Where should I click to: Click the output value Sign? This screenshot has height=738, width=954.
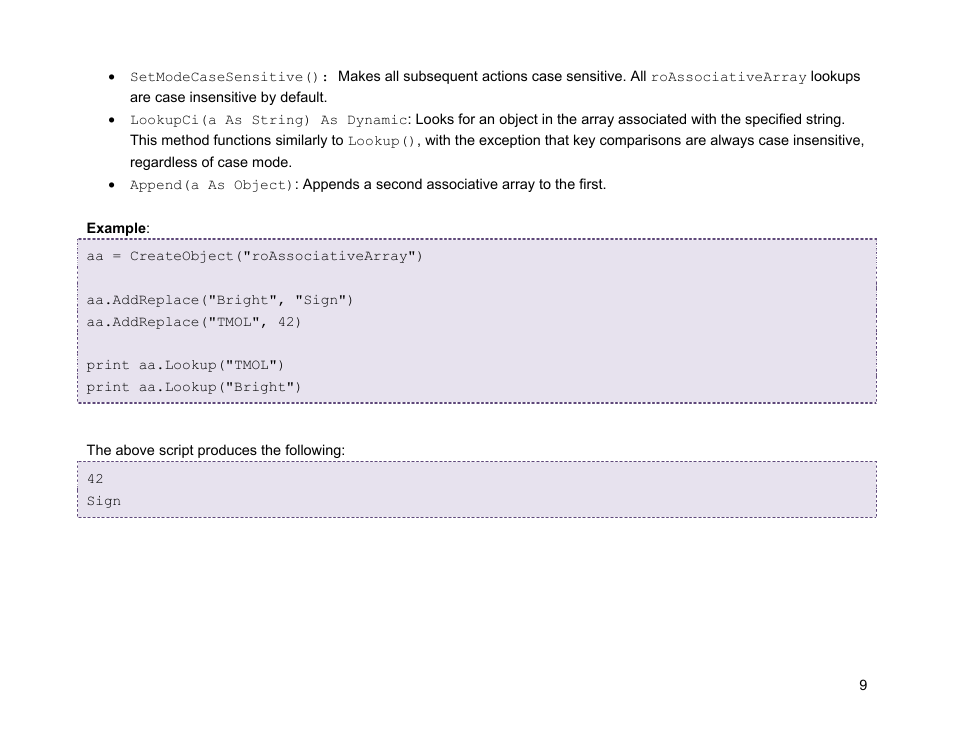click(103, 501)
